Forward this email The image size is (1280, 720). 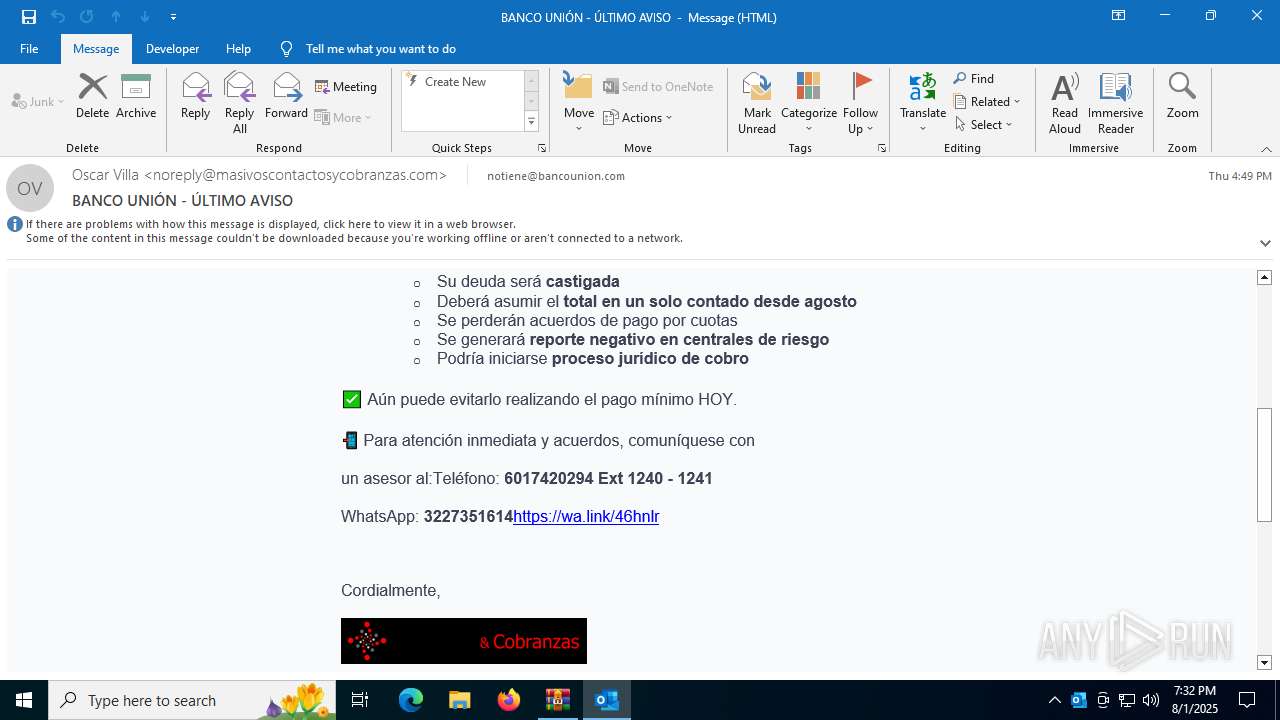[x=286, y=96]
